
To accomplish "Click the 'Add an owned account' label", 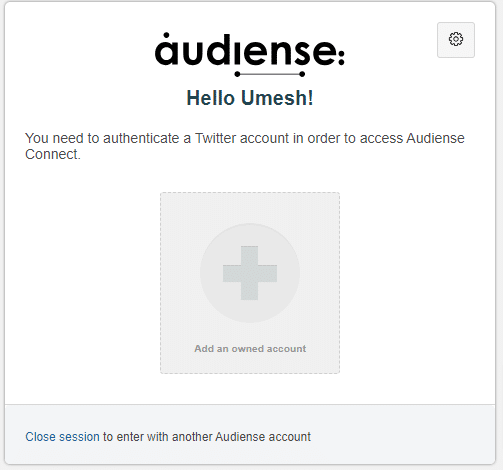I will [250, 349].
